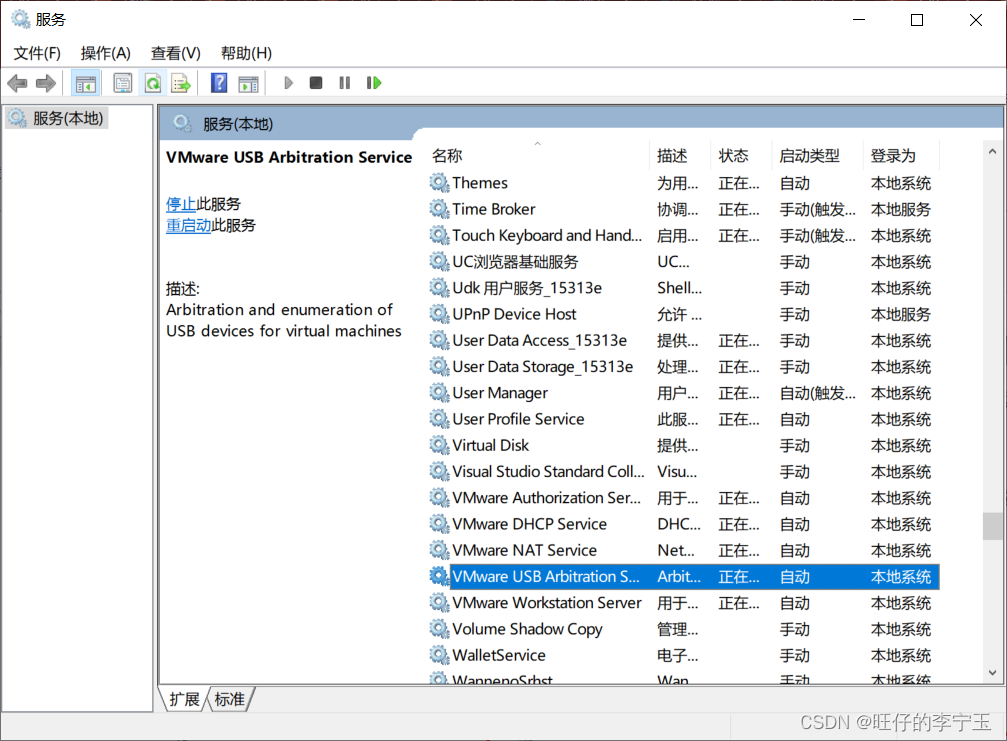This screenshot has width=1007, height=741.
Task: Click the Visu... description cell
Action: pyautogui.click(x=677, y=472)
